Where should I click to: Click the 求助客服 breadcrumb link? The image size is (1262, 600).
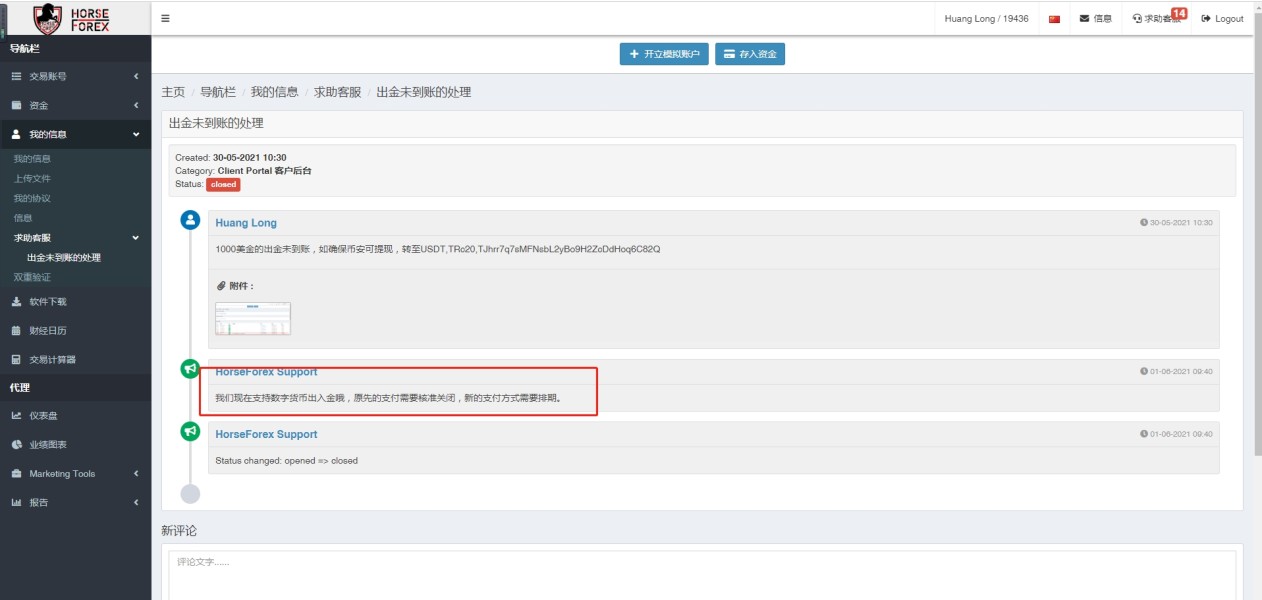tap(338, 92)
